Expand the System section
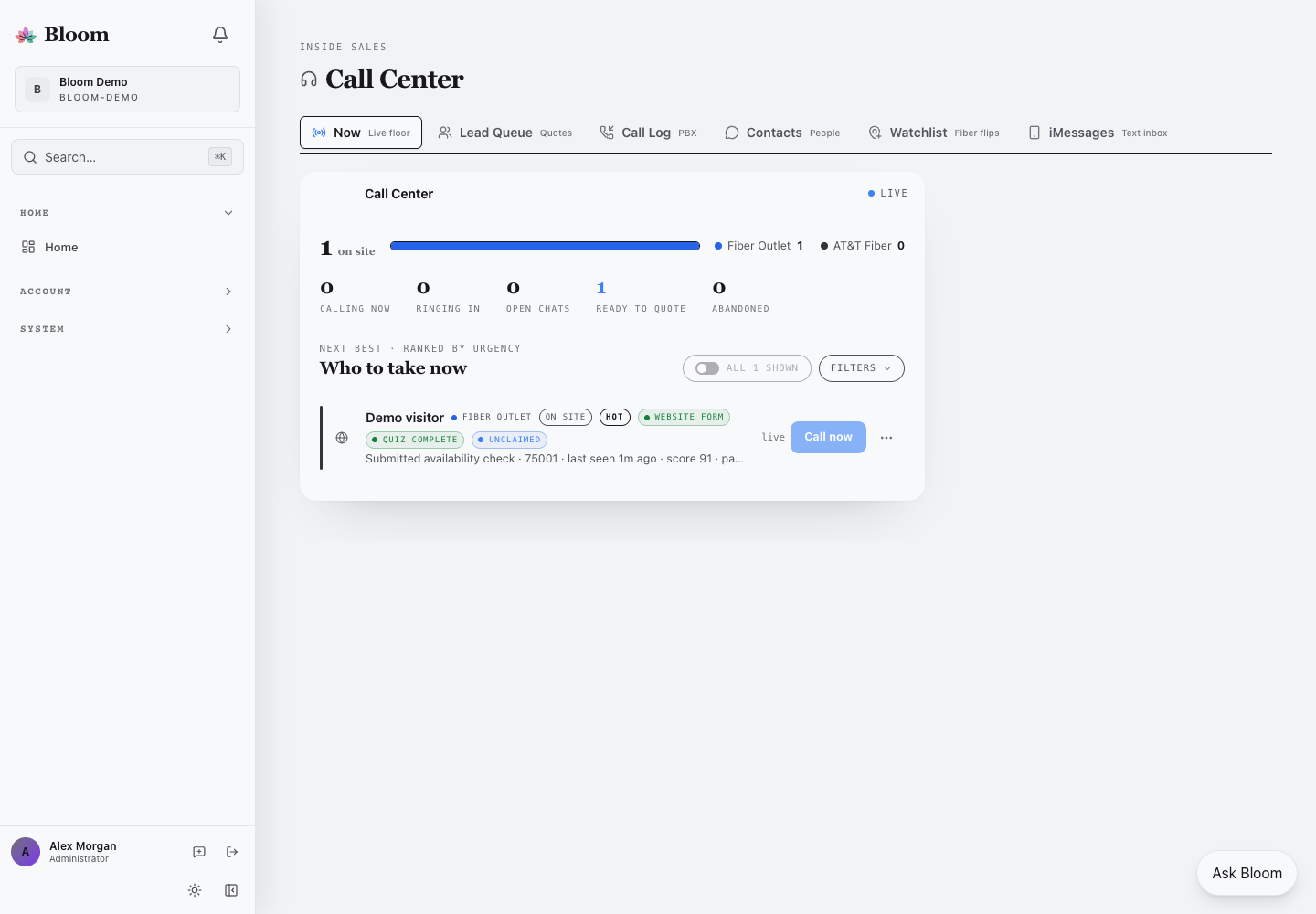The height and width of the screenshot is (914, 1316). tap(127, 329)
